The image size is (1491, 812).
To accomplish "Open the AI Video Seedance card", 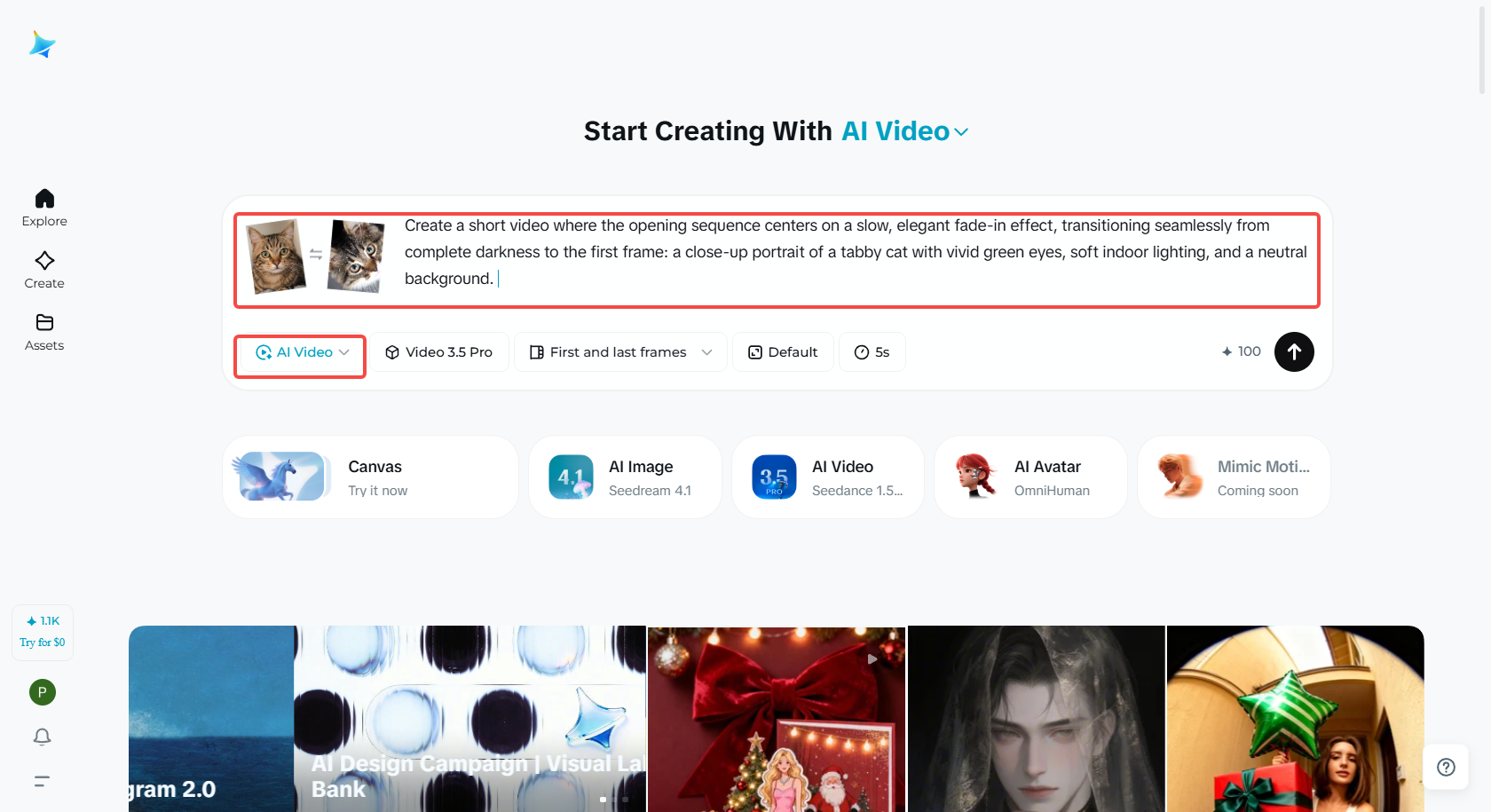I will [828, 477].
